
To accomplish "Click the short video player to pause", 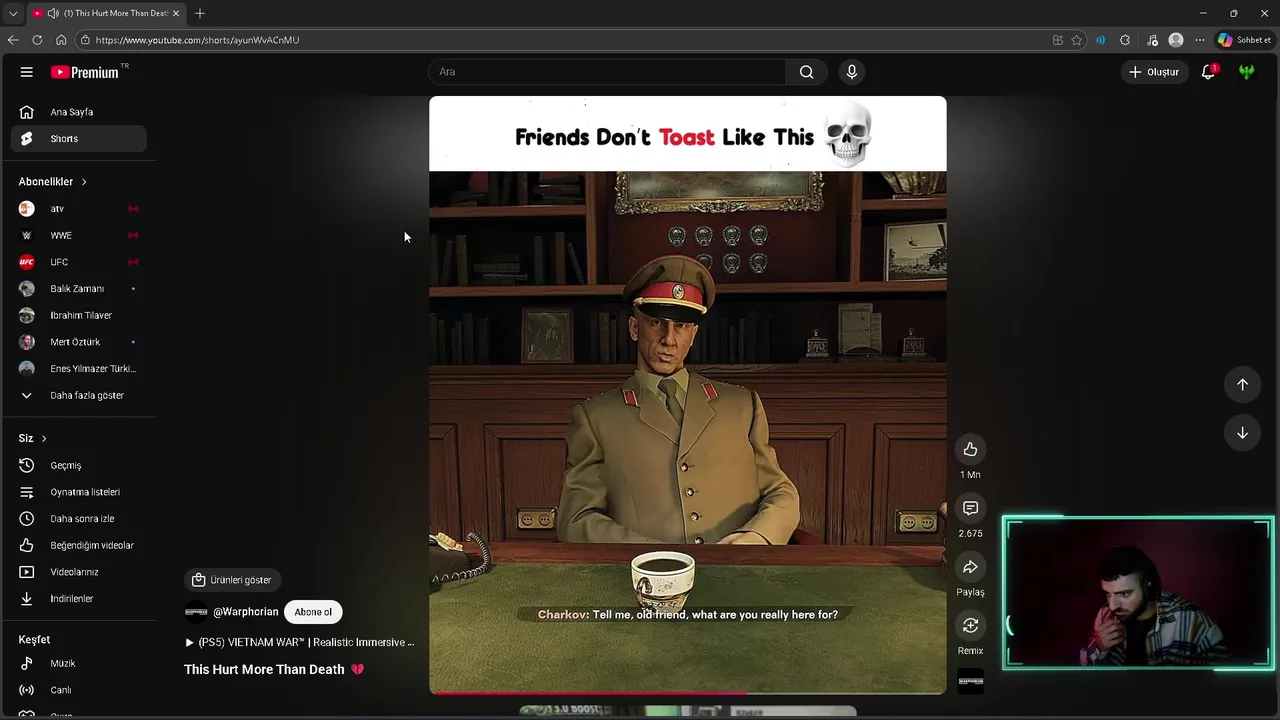I will [688, 395].
